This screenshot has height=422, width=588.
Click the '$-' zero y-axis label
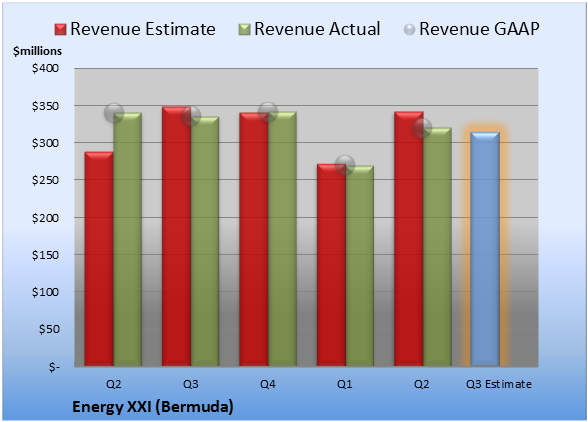54,366
